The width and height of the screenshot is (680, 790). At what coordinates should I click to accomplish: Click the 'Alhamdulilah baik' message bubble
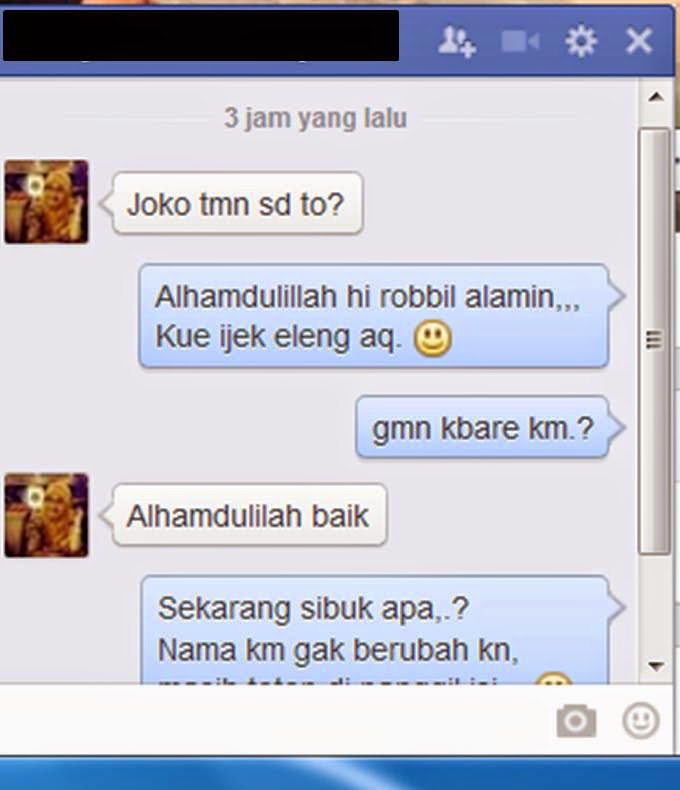[249, 515]
